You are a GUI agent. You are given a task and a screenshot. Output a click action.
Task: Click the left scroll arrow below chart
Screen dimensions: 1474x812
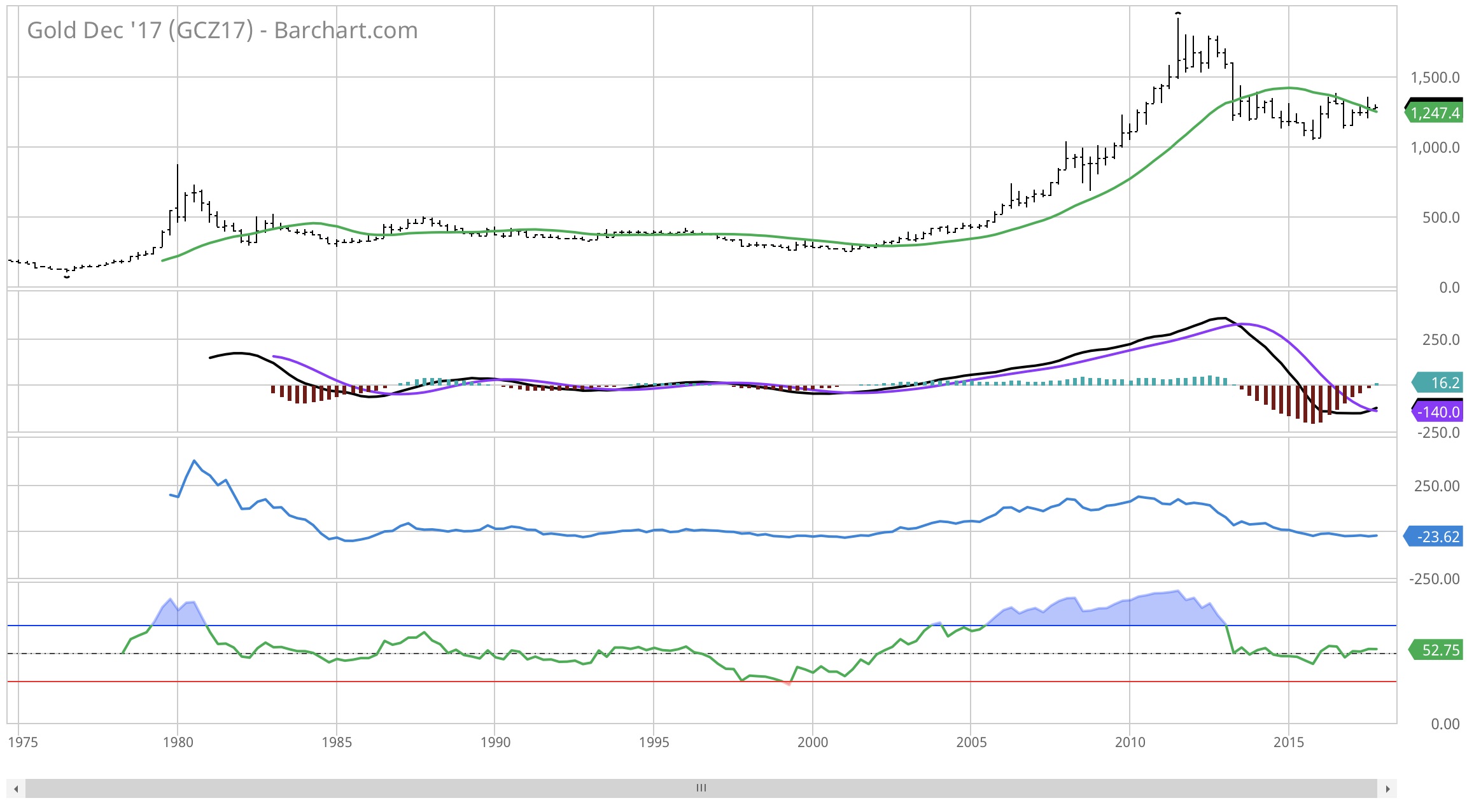tap(16, 789)
